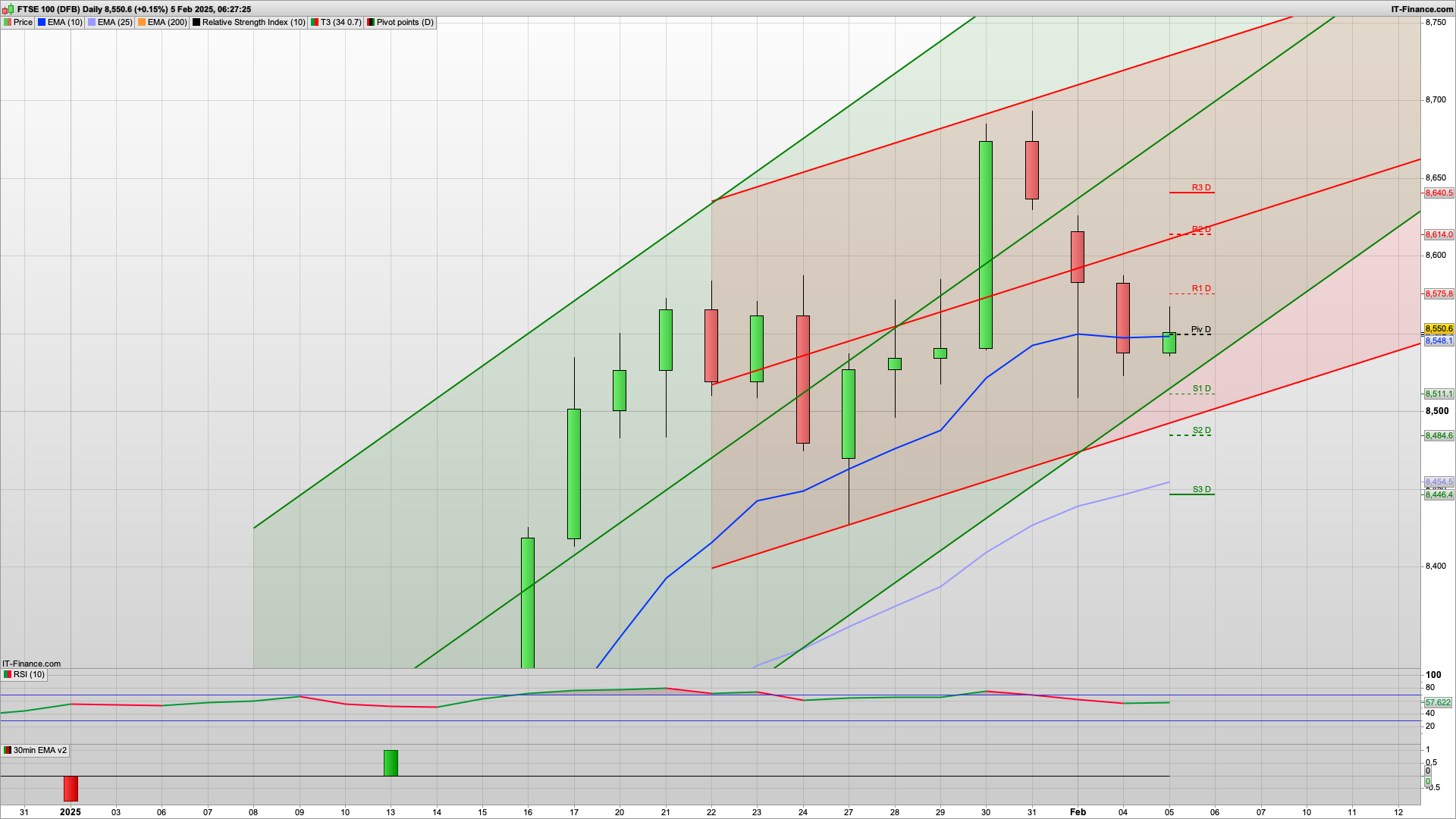Select the green candle on the 17th
This screenshot has width=1456, height=819.
tap(574, 474)
